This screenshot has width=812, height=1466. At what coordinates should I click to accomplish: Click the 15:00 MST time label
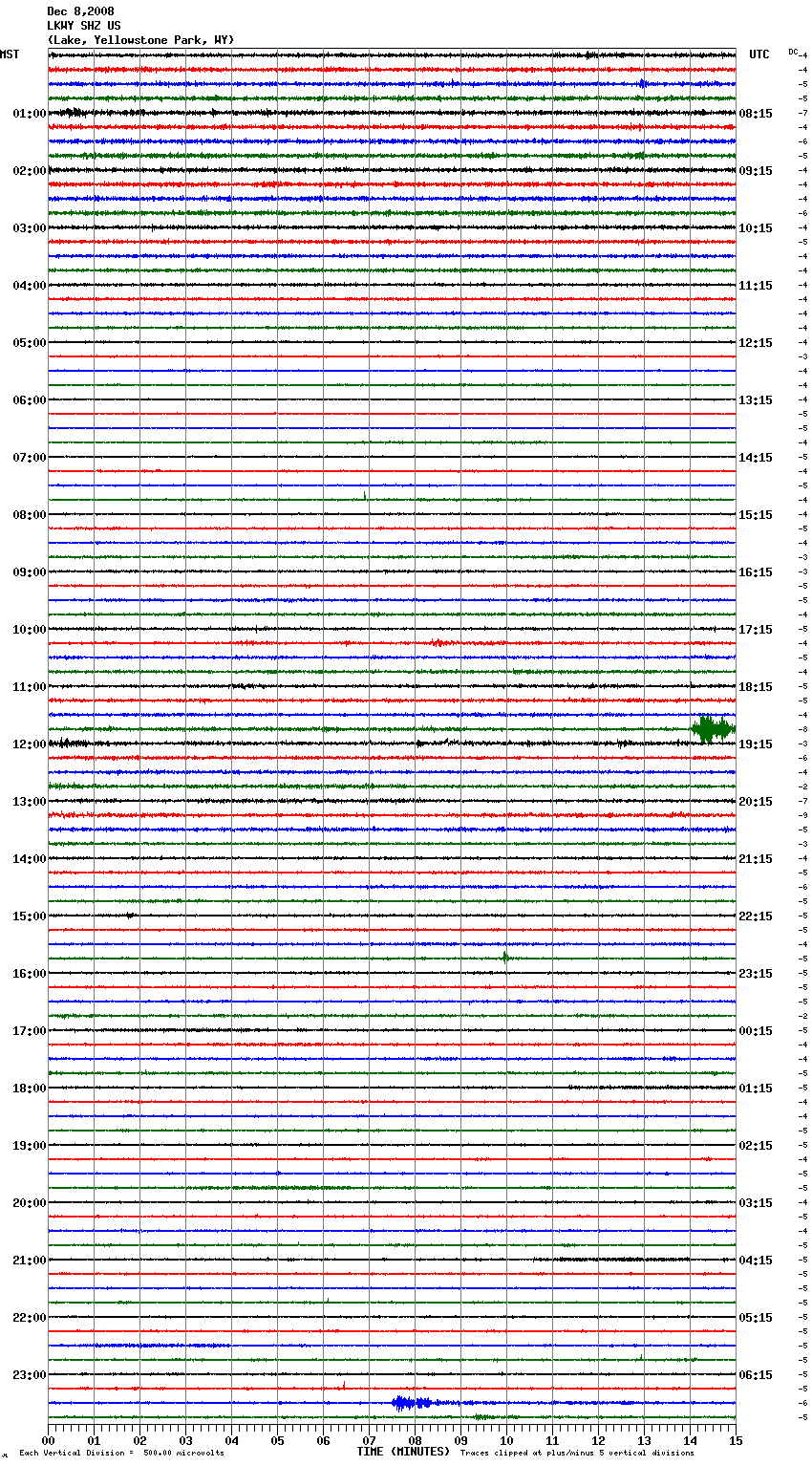coord(30,916)
